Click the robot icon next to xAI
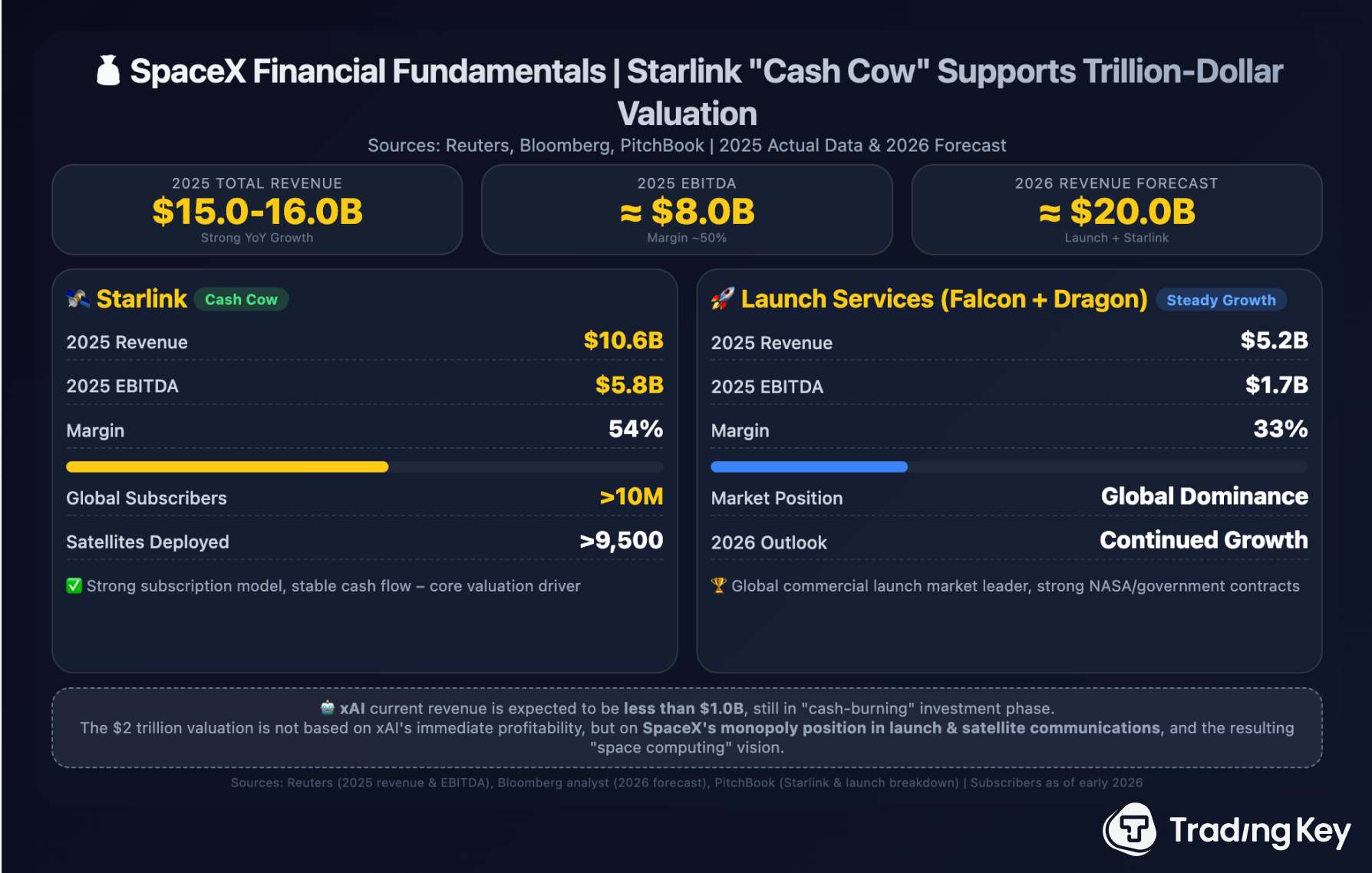1372x873 pixels. (x=328, y=707)
